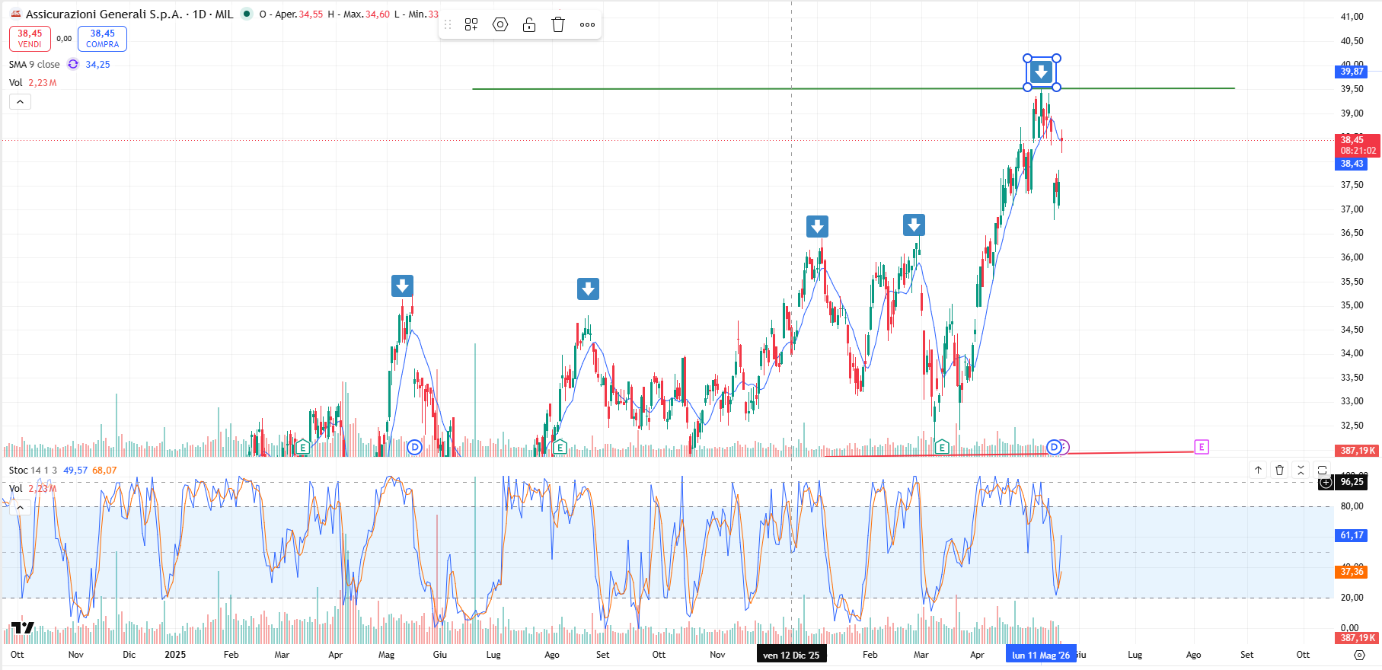1382x670 pixels.
Task: Click the blue 39,87 price label
Action: (x=1352, y=72)
